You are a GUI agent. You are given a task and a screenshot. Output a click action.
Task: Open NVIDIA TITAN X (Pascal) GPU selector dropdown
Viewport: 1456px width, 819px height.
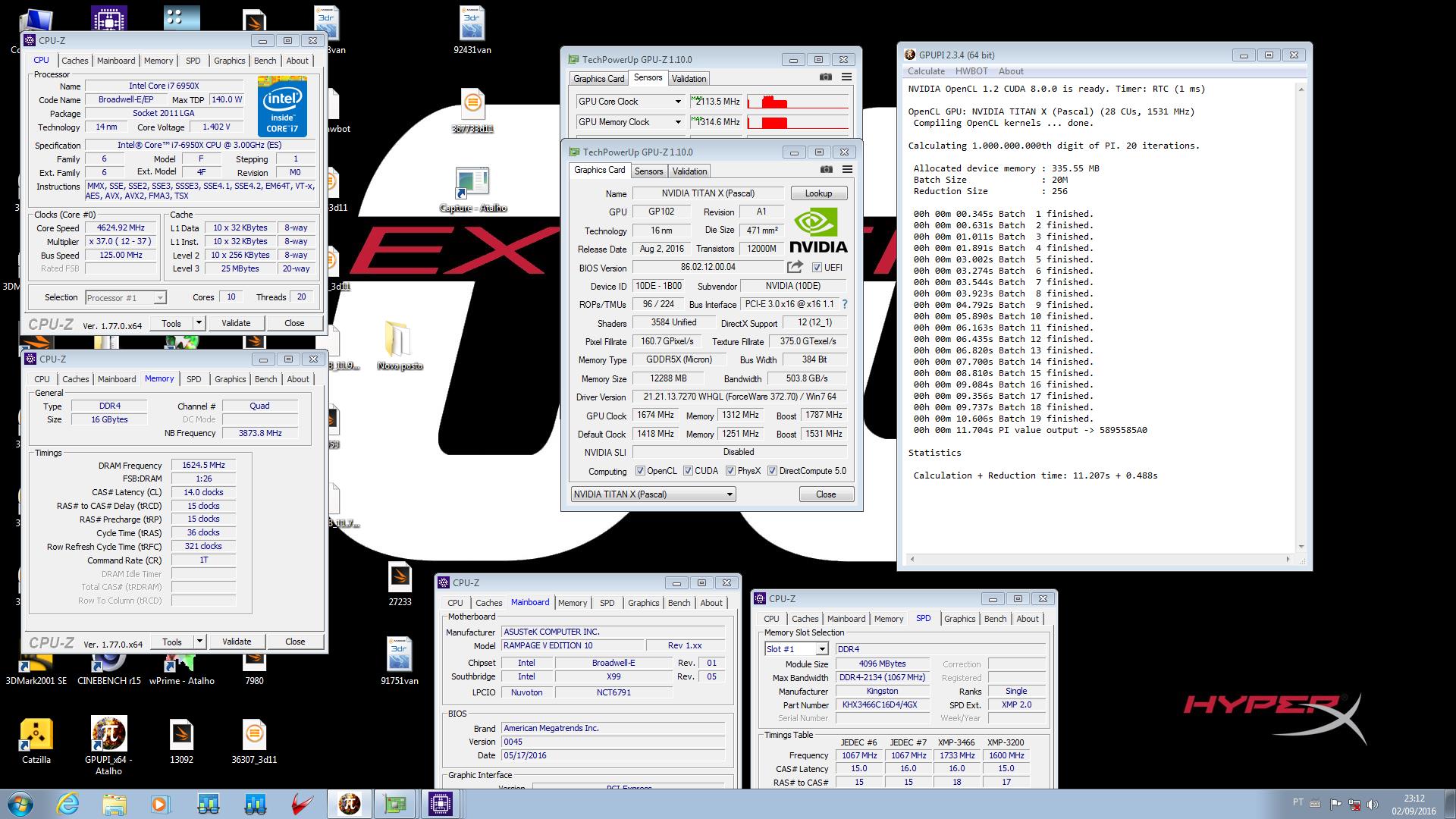coord(653,494)
